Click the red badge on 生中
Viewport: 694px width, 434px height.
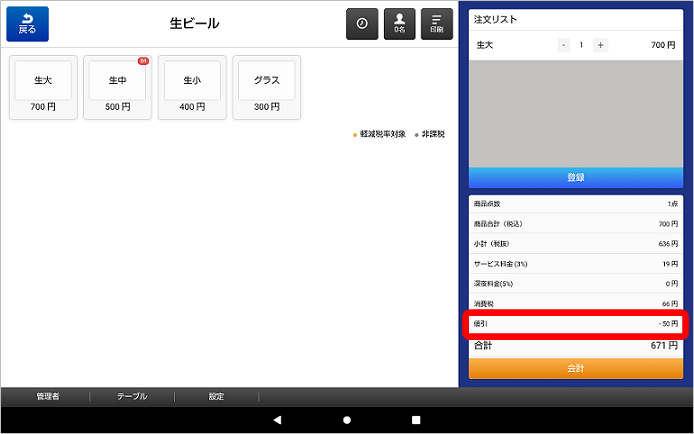143,61
